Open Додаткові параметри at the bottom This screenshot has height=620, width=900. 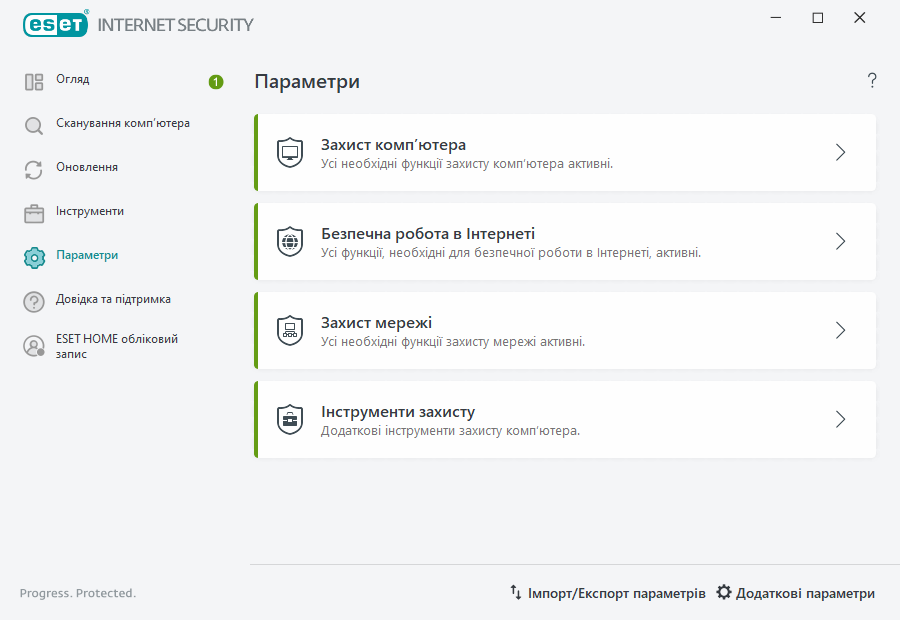tap(803, 592)
